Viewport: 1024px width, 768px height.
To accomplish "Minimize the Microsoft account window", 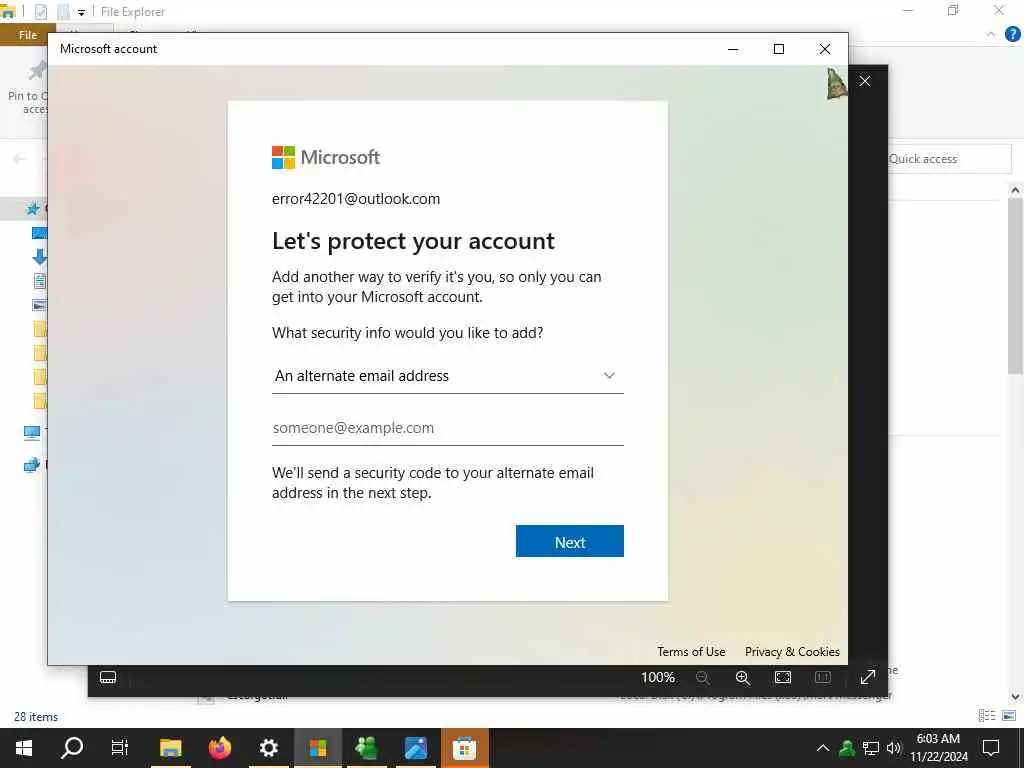I will [733, 49].
